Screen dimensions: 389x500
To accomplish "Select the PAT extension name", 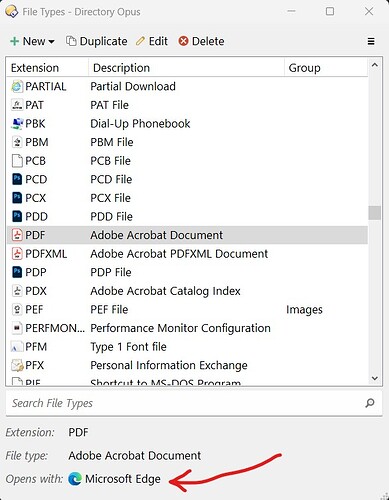I will [34, 105].
